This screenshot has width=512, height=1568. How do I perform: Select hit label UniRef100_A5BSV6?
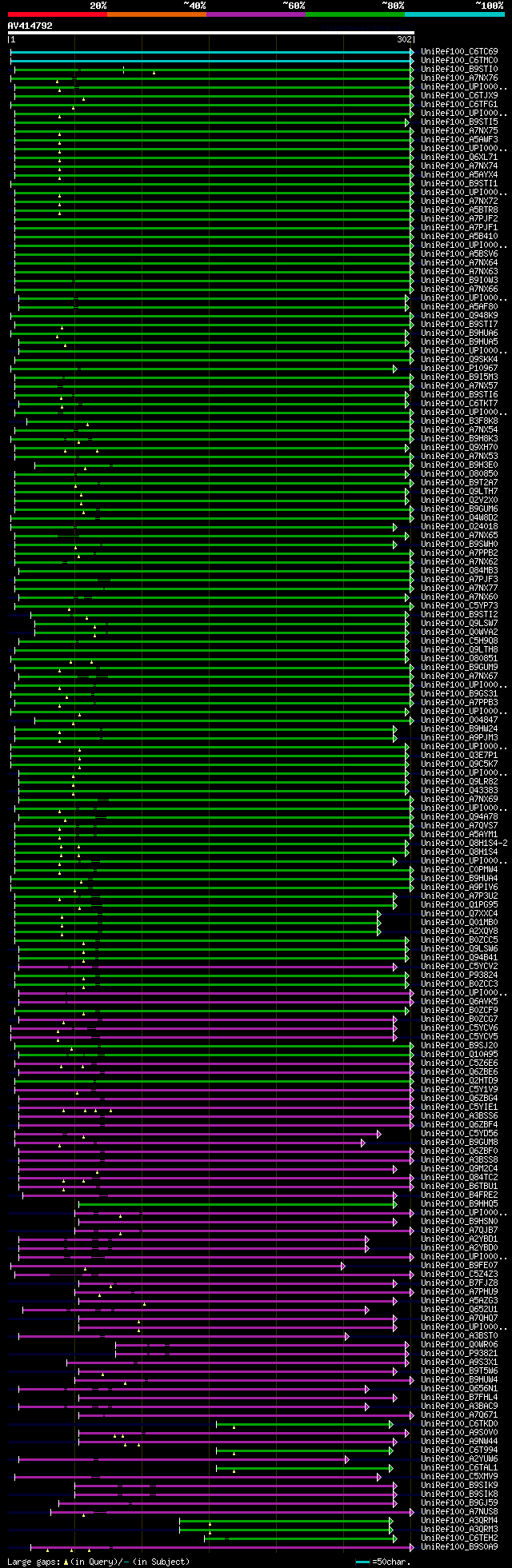[x=459, y=254]
